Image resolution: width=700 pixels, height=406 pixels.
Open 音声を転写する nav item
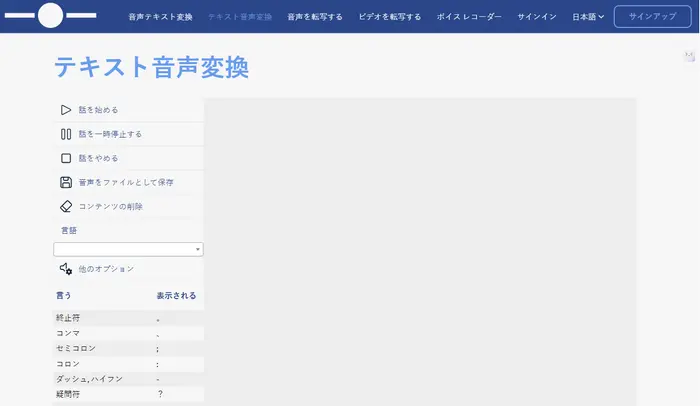(315, 17)
